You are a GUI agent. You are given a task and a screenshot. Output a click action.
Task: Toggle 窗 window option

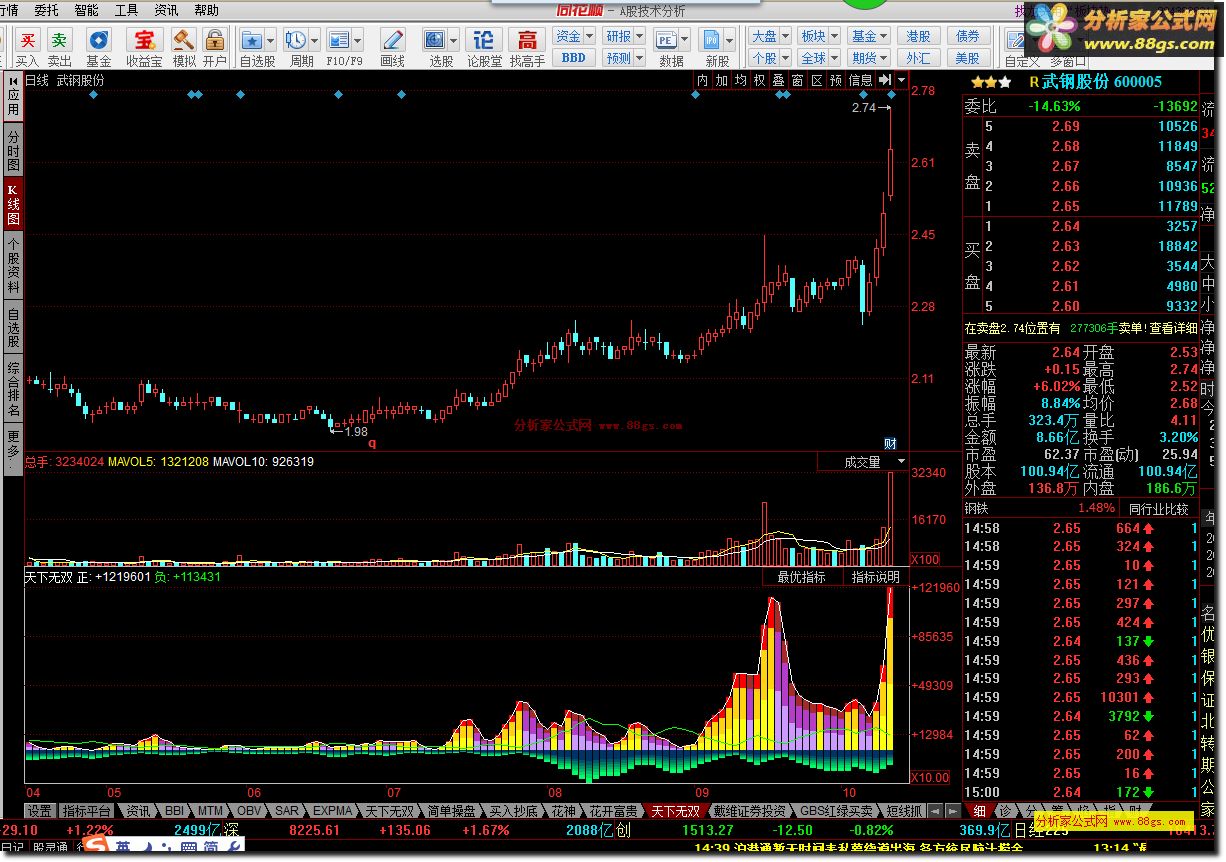pyautogui.click(x=797, y=80)
